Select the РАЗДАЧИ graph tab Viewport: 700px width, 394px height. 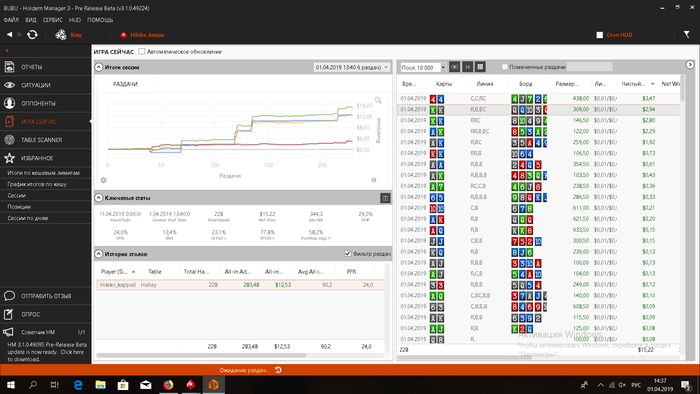pyautogui.click(x=125, y=84)
